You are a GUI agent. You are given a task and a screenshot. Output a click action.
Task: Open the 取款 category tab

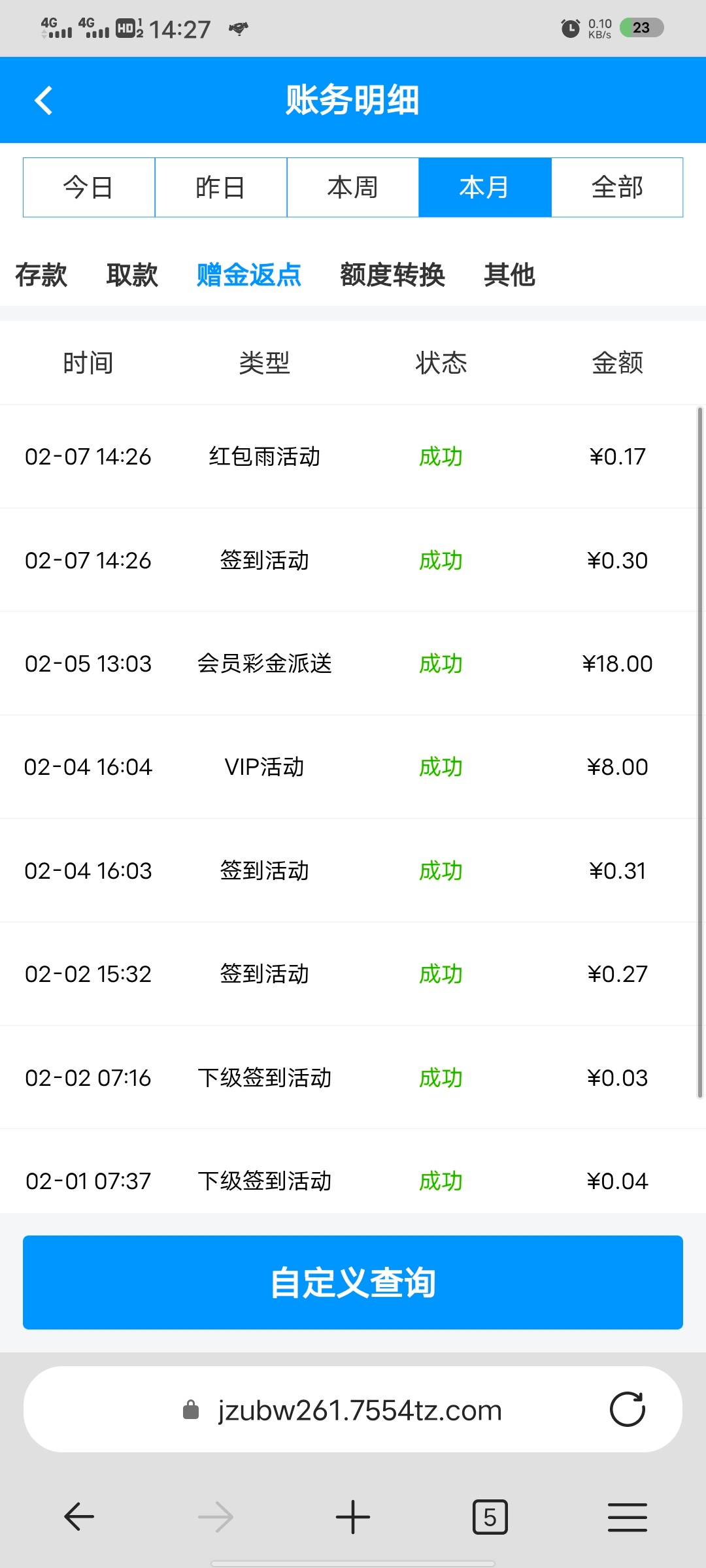click(x=132, y=274)
